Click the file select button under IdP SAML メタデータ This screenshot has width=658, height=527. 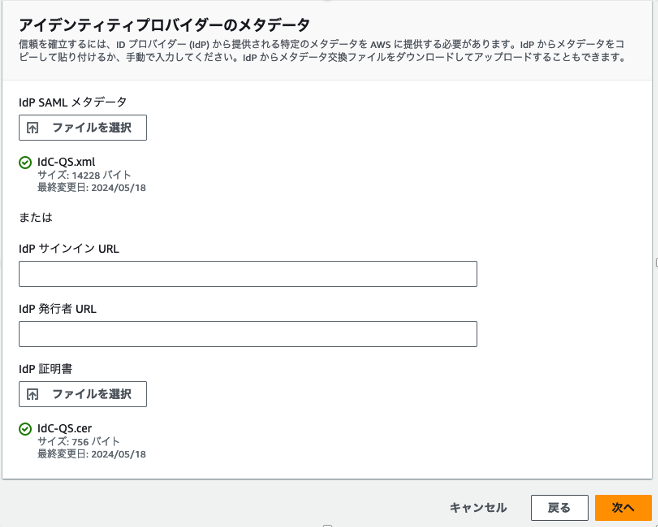pos(83,128)
